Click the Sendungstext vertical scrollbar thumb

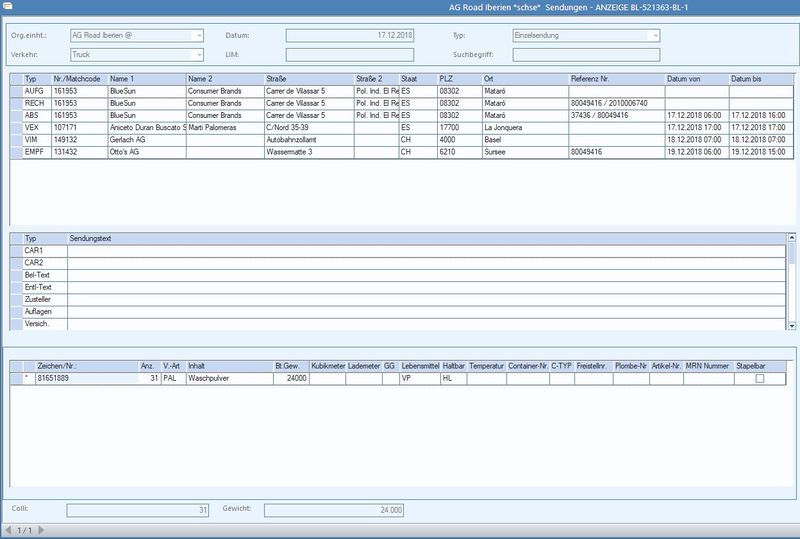click(x=792, y=253)
